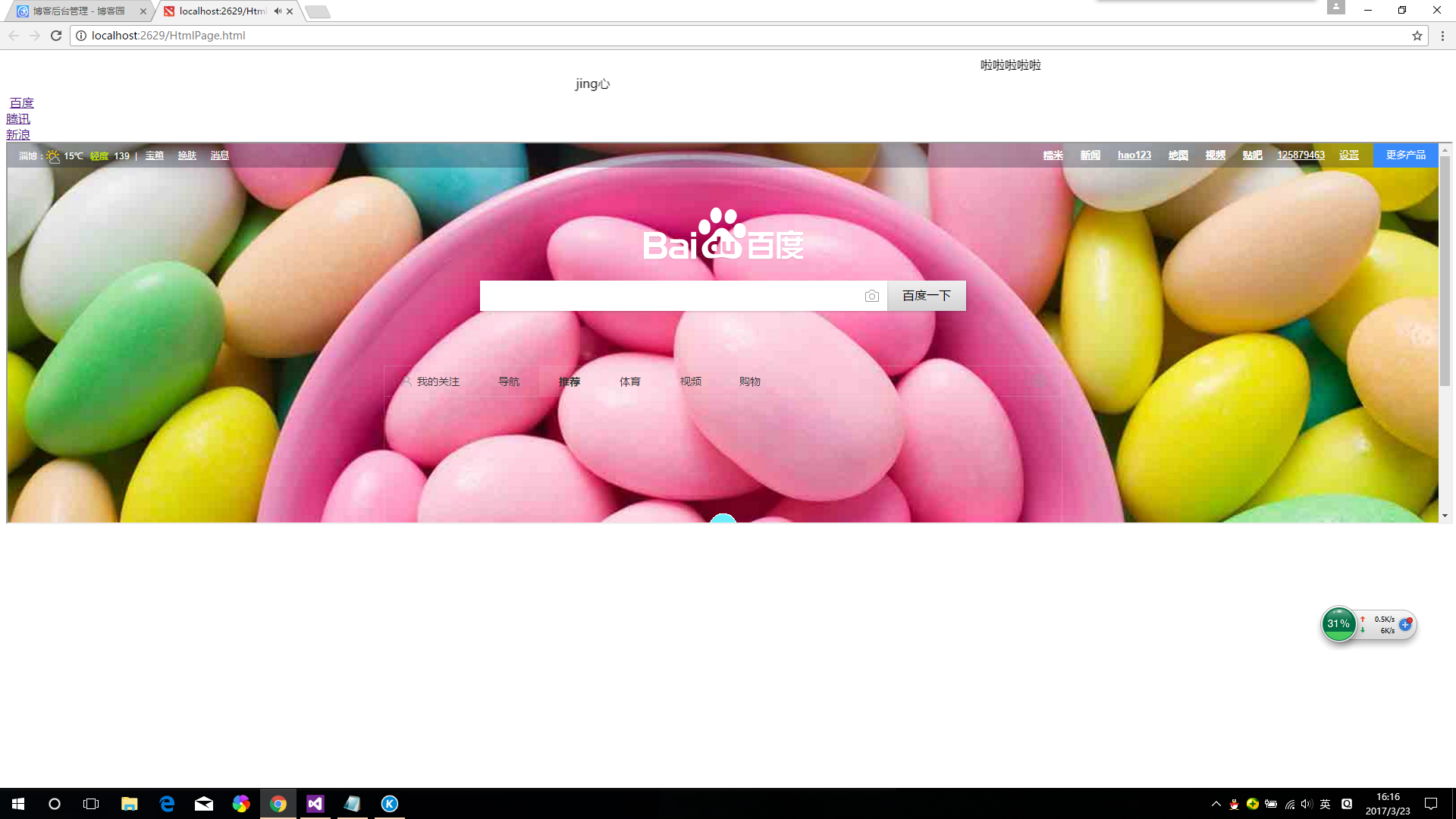The image size is (1456, 819).
Task: Select 推荐 tab on Baidu
Action: [570, 382]
